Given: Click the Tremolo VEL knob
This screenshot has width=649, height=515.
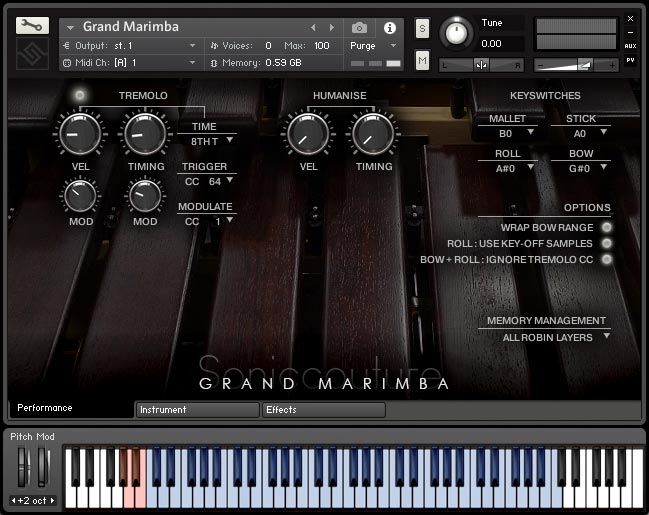Looking at the screenshot, I should pos(80,134).
